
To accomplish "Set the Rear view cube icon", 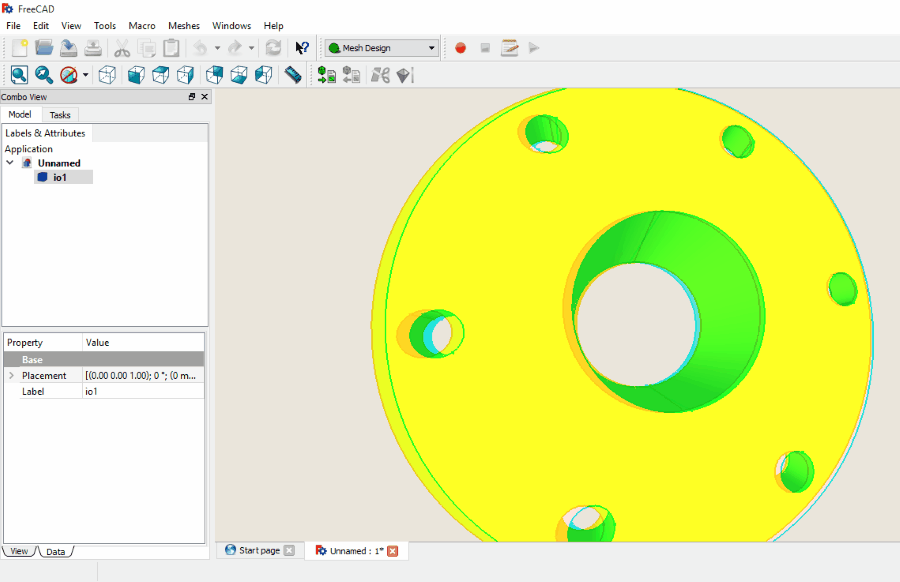I will pyautogui.click(x=214, y=75).
